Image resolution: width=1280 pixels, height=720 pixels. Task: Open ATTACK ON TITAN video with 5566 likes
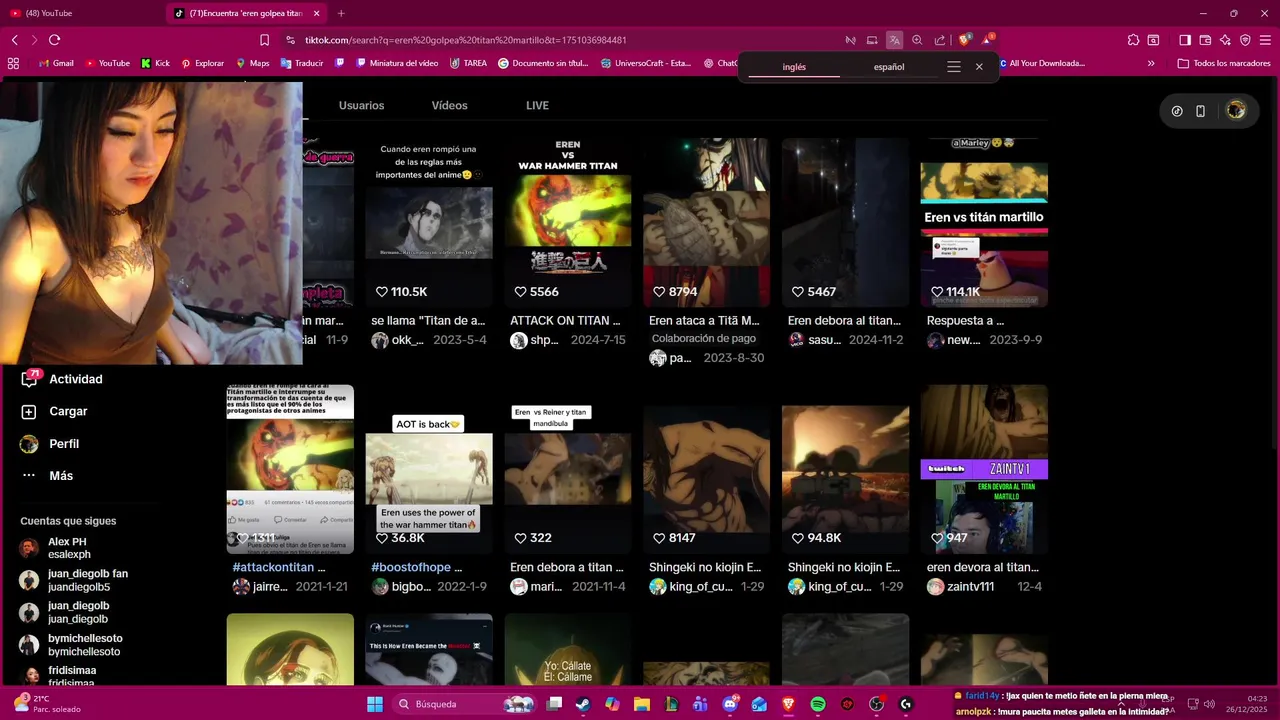click(568, 222)
